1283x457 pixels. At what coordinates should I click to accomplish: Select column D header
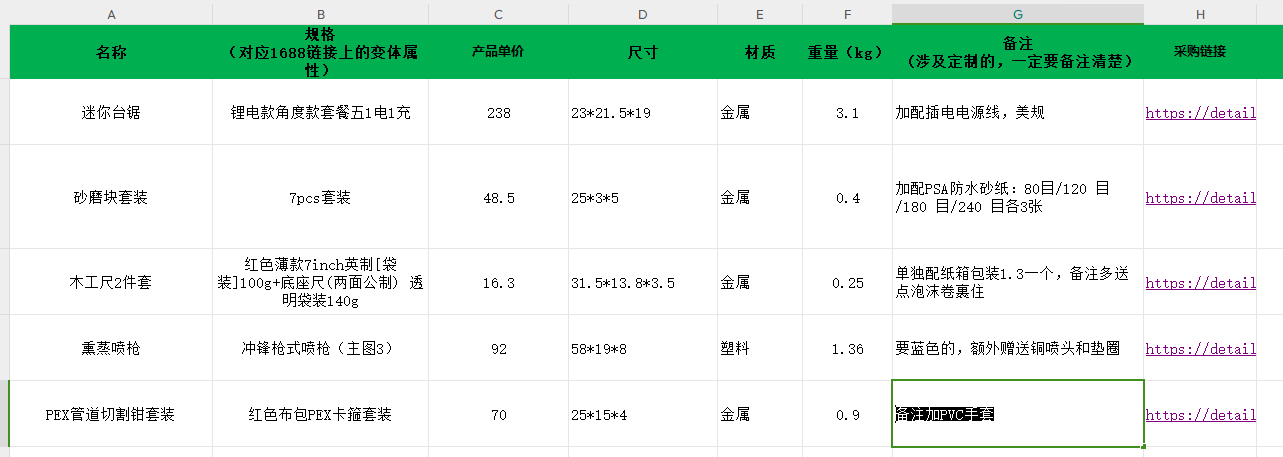[x=642, y=14]
